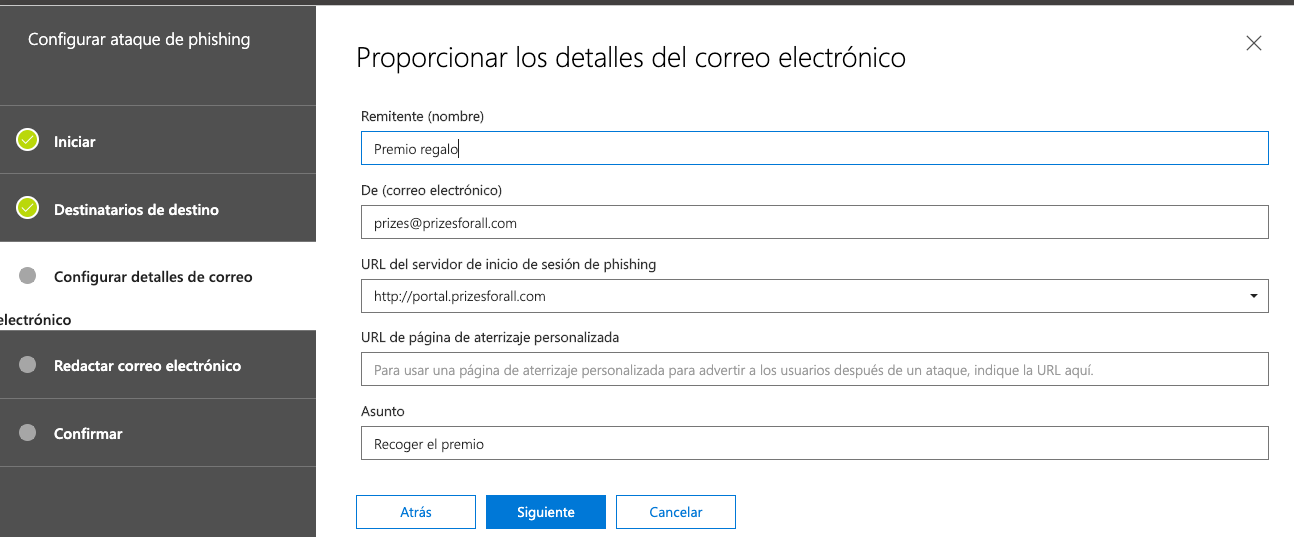This screenshot has height=537, width=1294.
Task: Click the gray circle beside Redactar correo electrónico
Action: pyautogui.click(x=28, y=365)
